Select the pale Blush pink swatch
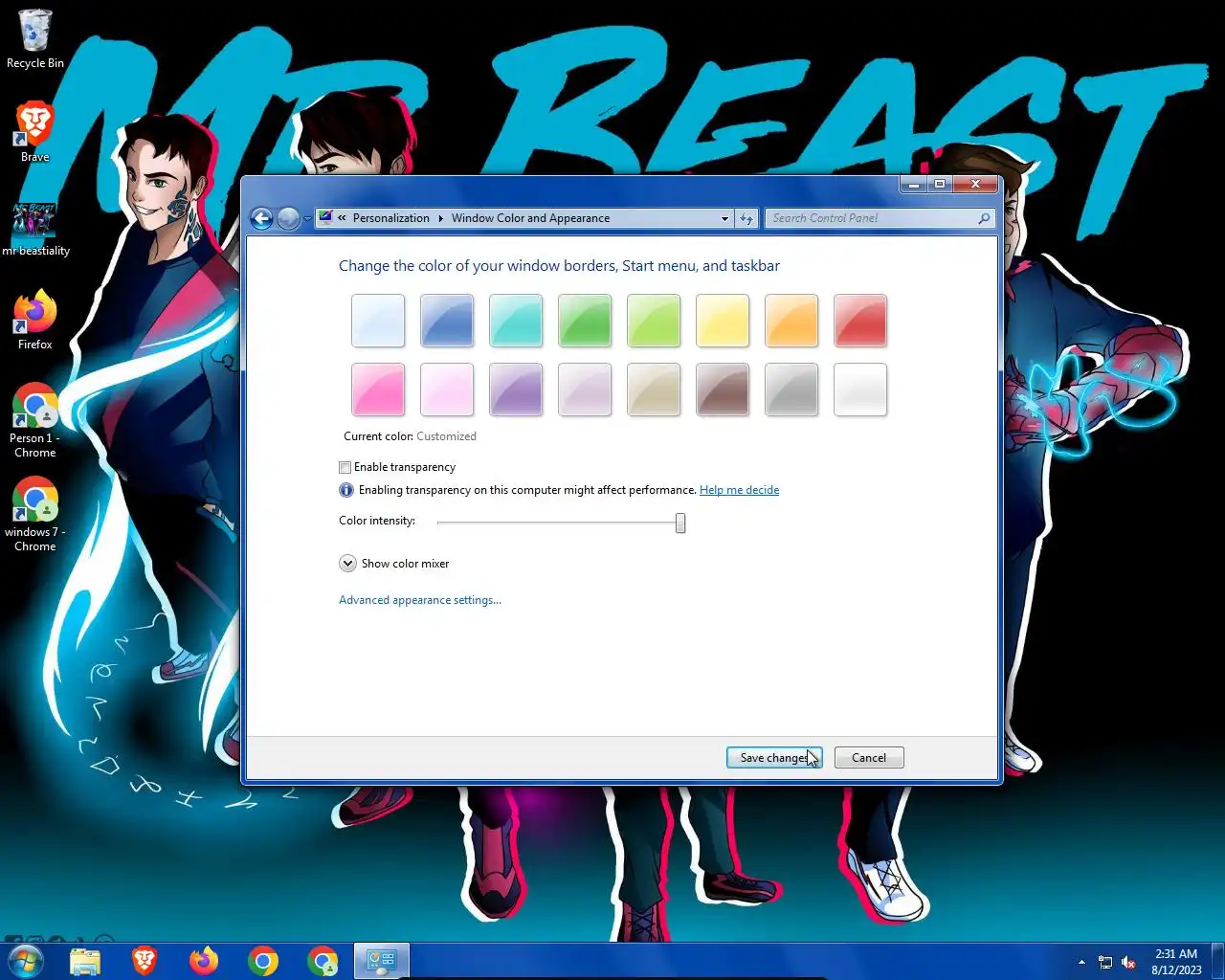This screenshot has height=980, width=1225. [x=447, y=390]
